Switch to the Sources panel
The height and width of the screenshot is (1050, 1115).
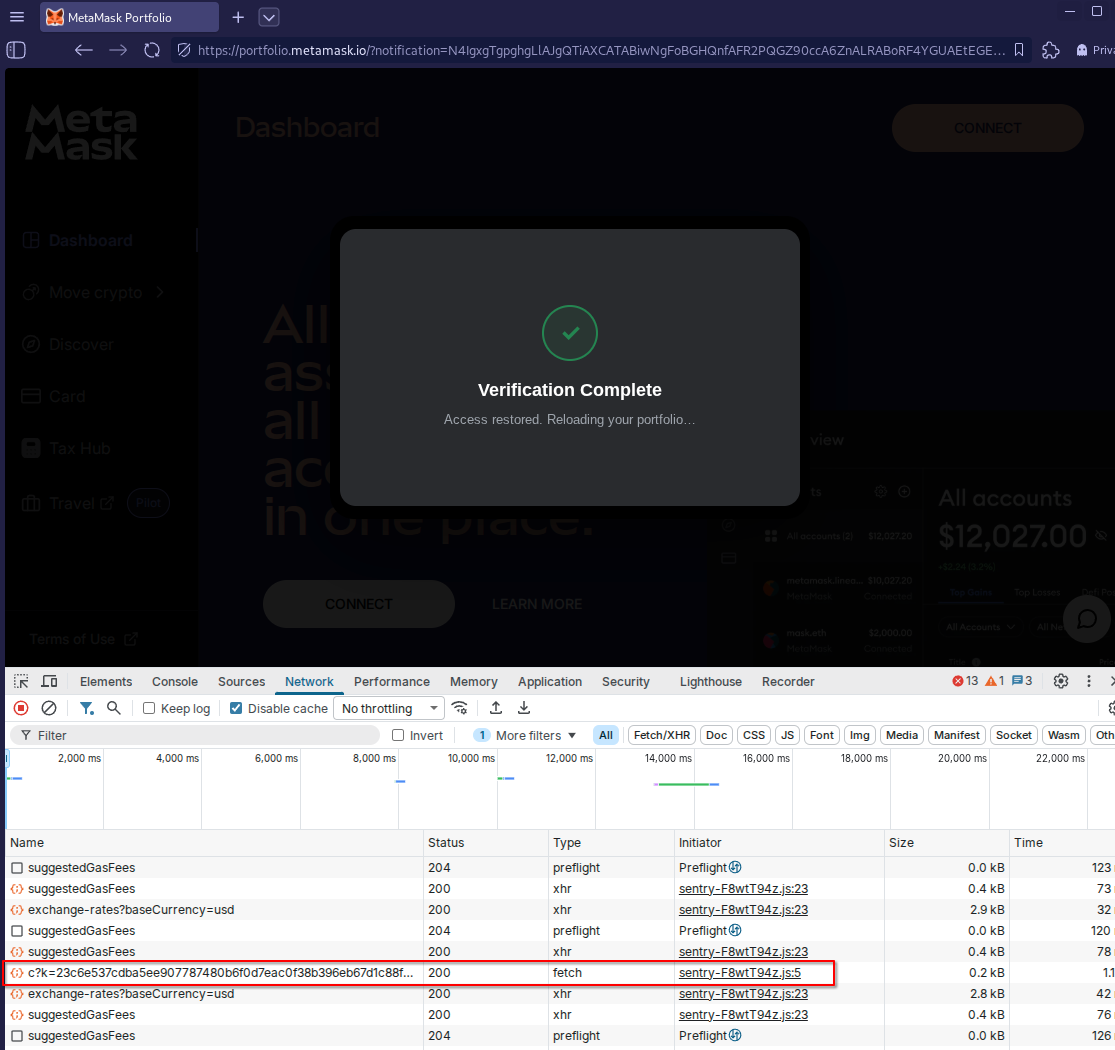pyautogui.click(x=242, y=681)
